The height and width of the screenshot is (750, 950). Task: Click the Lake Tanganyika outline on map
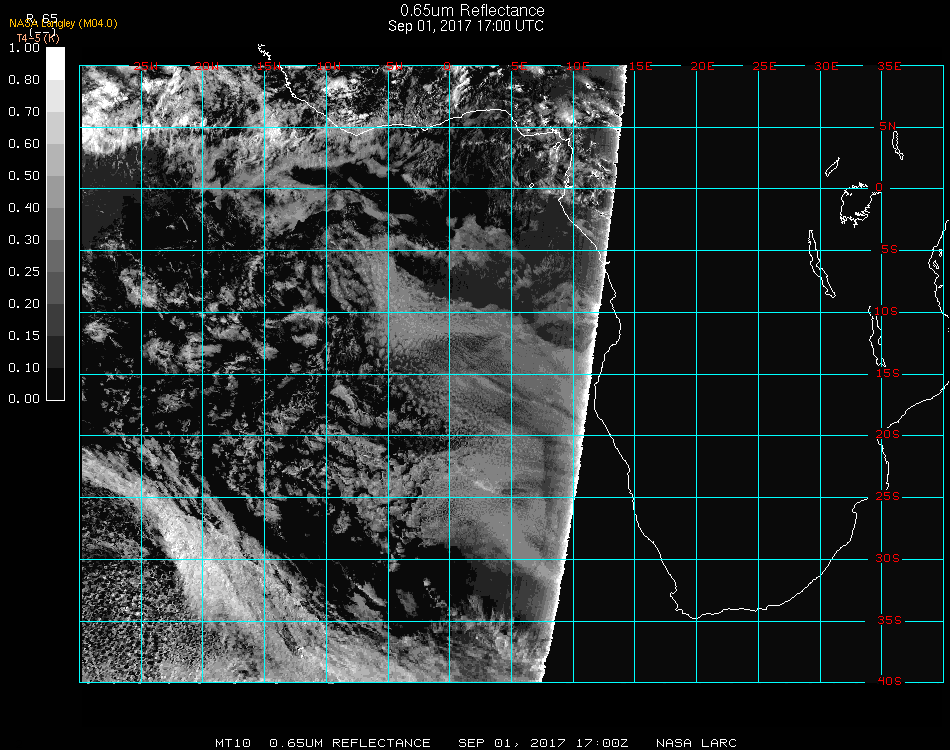(x=821, y=264)
